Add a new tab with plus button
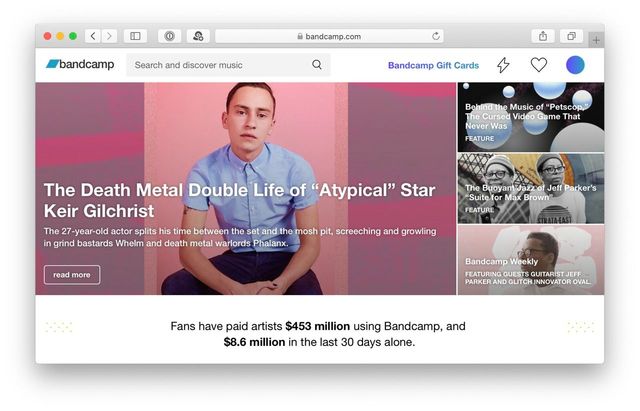 click(x=596, y=40)
